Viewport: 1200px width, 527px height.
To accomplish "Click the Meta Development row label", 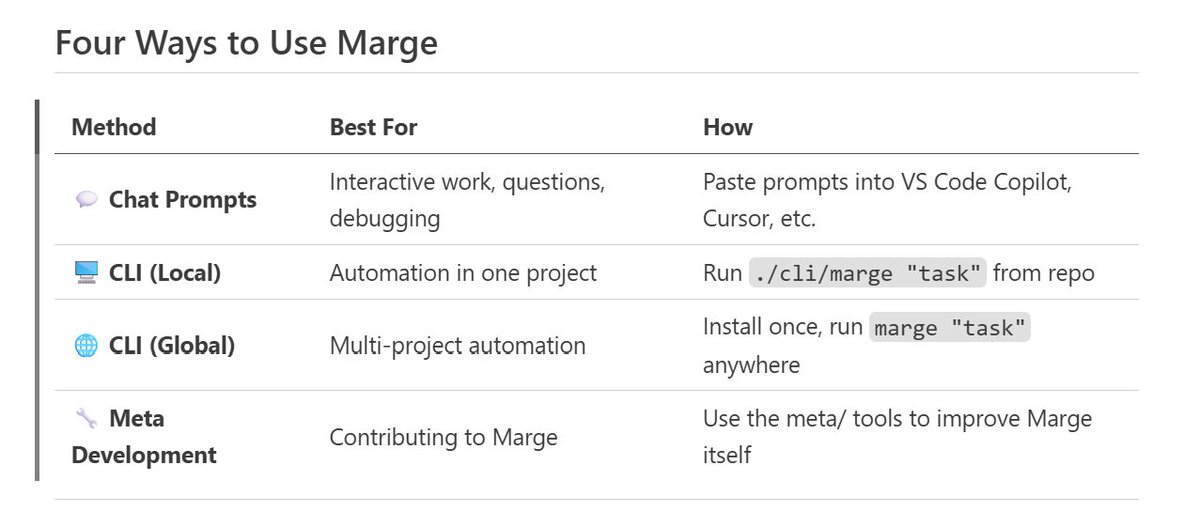I will coord(144,437).
